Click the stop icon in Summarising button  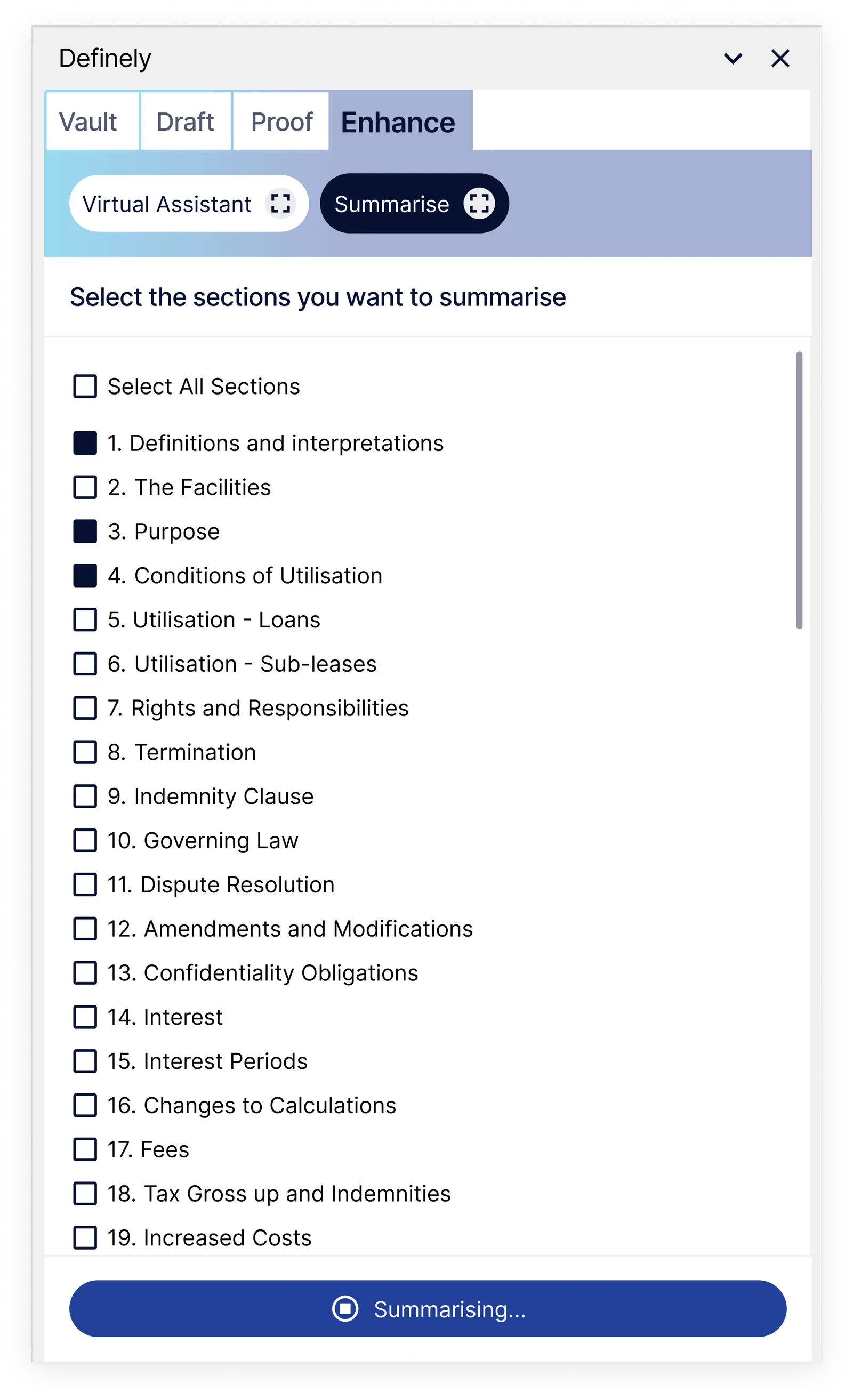[345, 1308]
